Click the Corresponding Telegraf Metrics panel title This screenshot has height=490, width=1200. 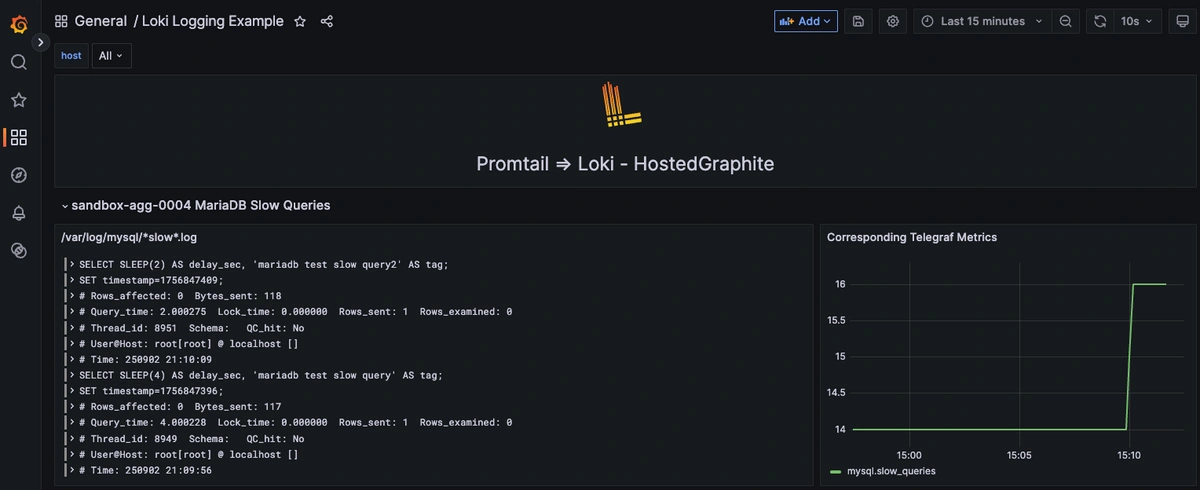[x=911, y=237]
